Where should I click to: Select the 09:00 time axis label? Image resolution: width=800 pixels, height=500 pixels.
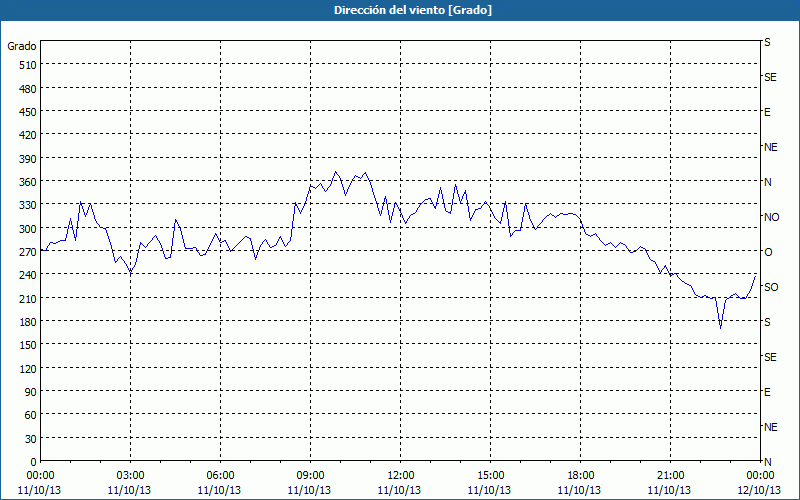point(310,476)
